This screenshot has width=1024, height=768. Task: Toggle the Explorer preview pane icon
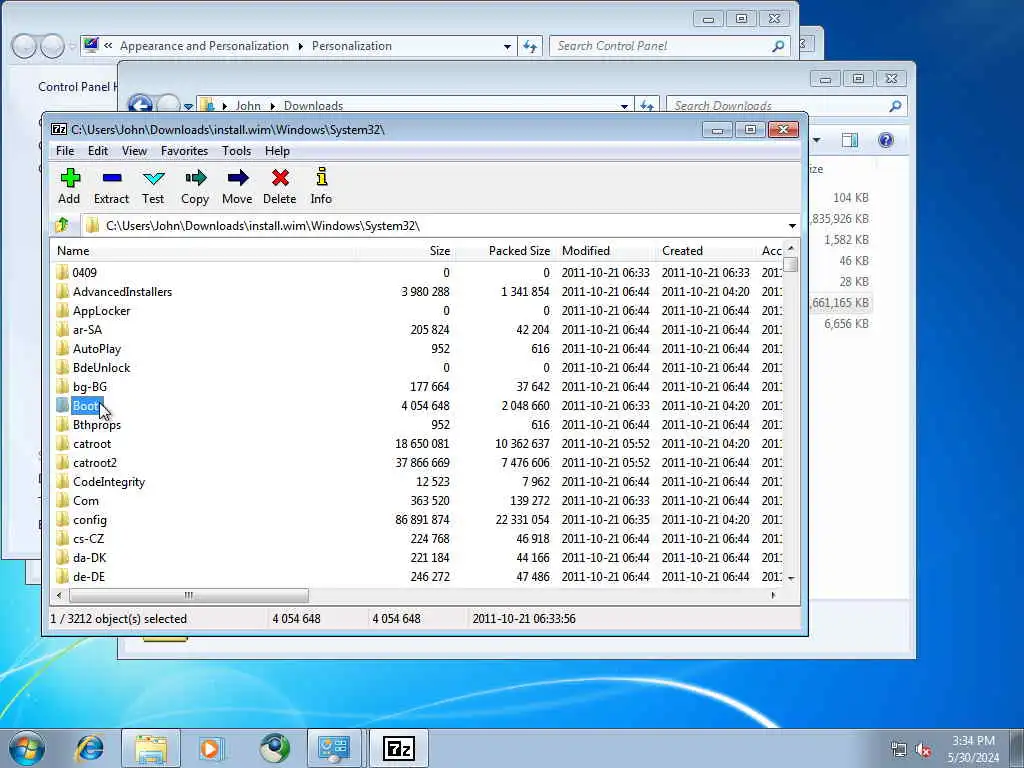[x=850, y=140]
